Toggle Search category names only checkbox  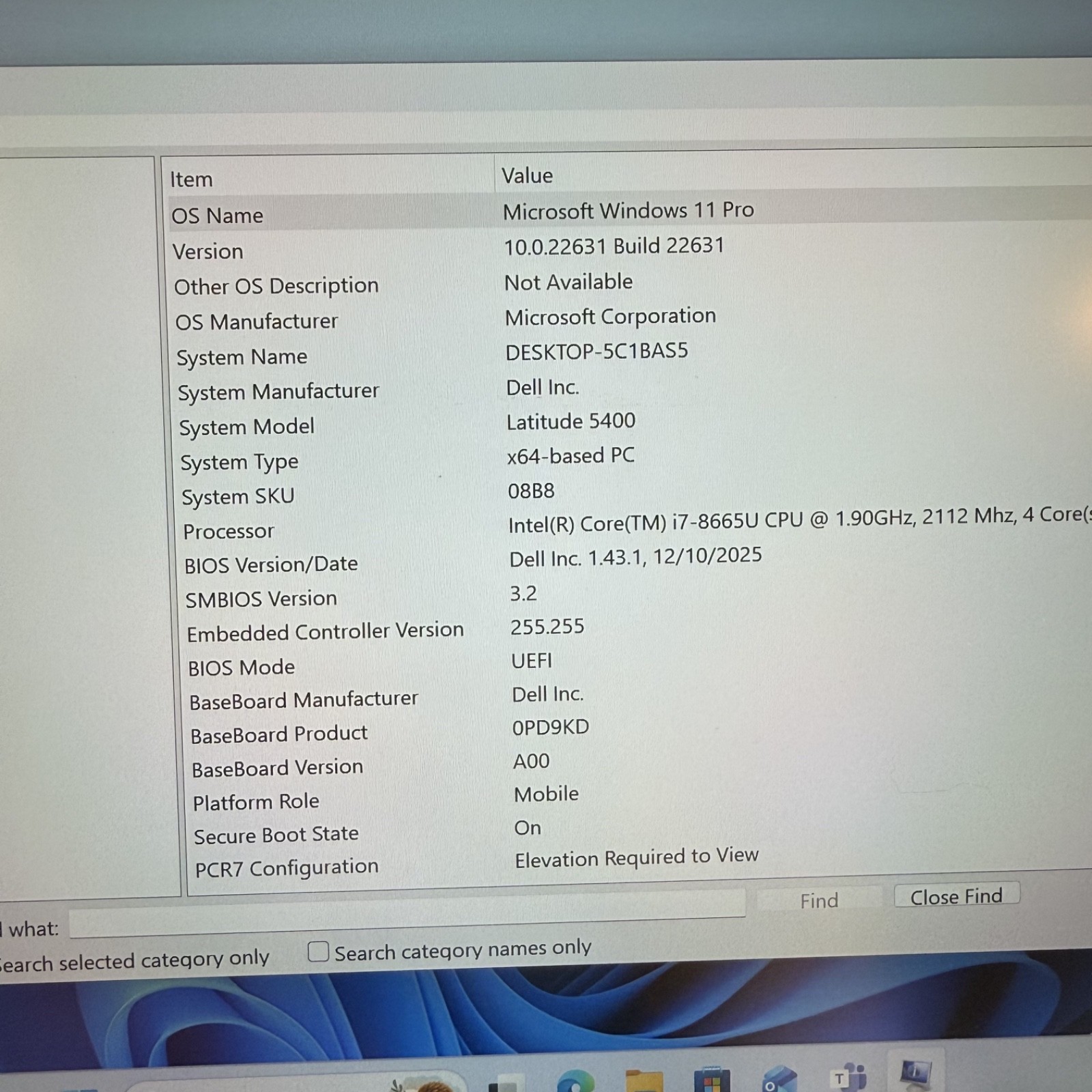coord(318,951)
